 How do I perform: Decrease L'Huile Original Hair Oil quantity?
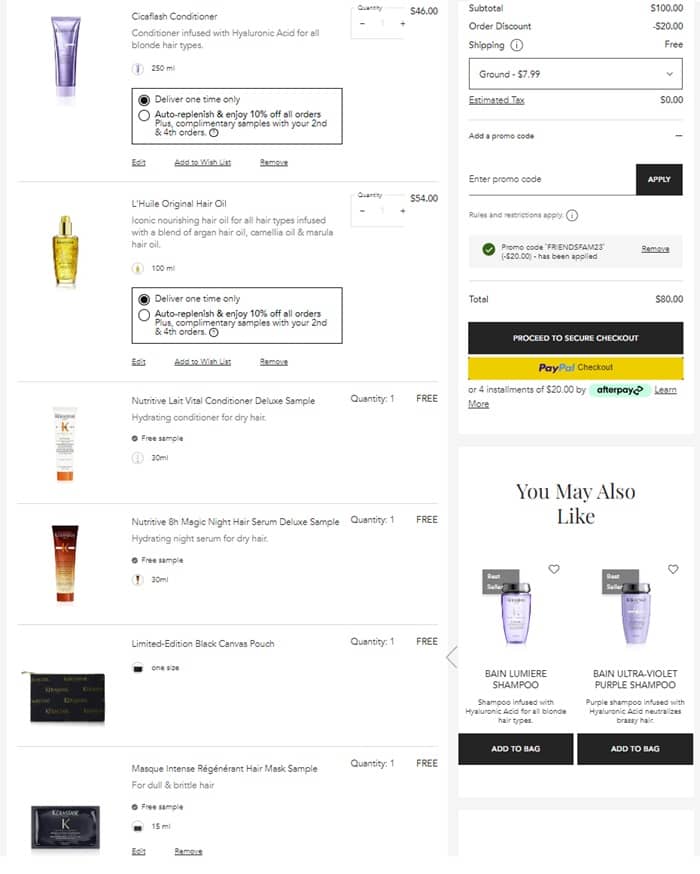pos(362,211)
